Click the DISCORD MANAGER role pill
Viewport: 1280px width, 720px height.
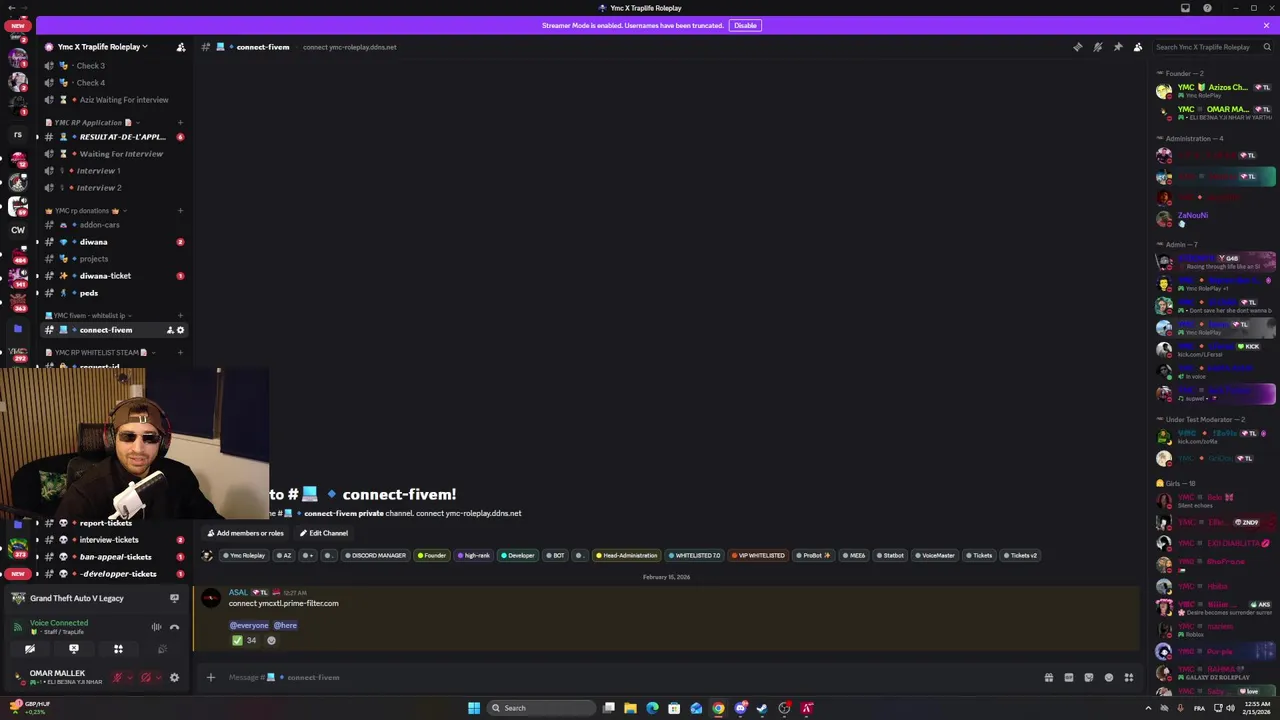pos(375,555)
